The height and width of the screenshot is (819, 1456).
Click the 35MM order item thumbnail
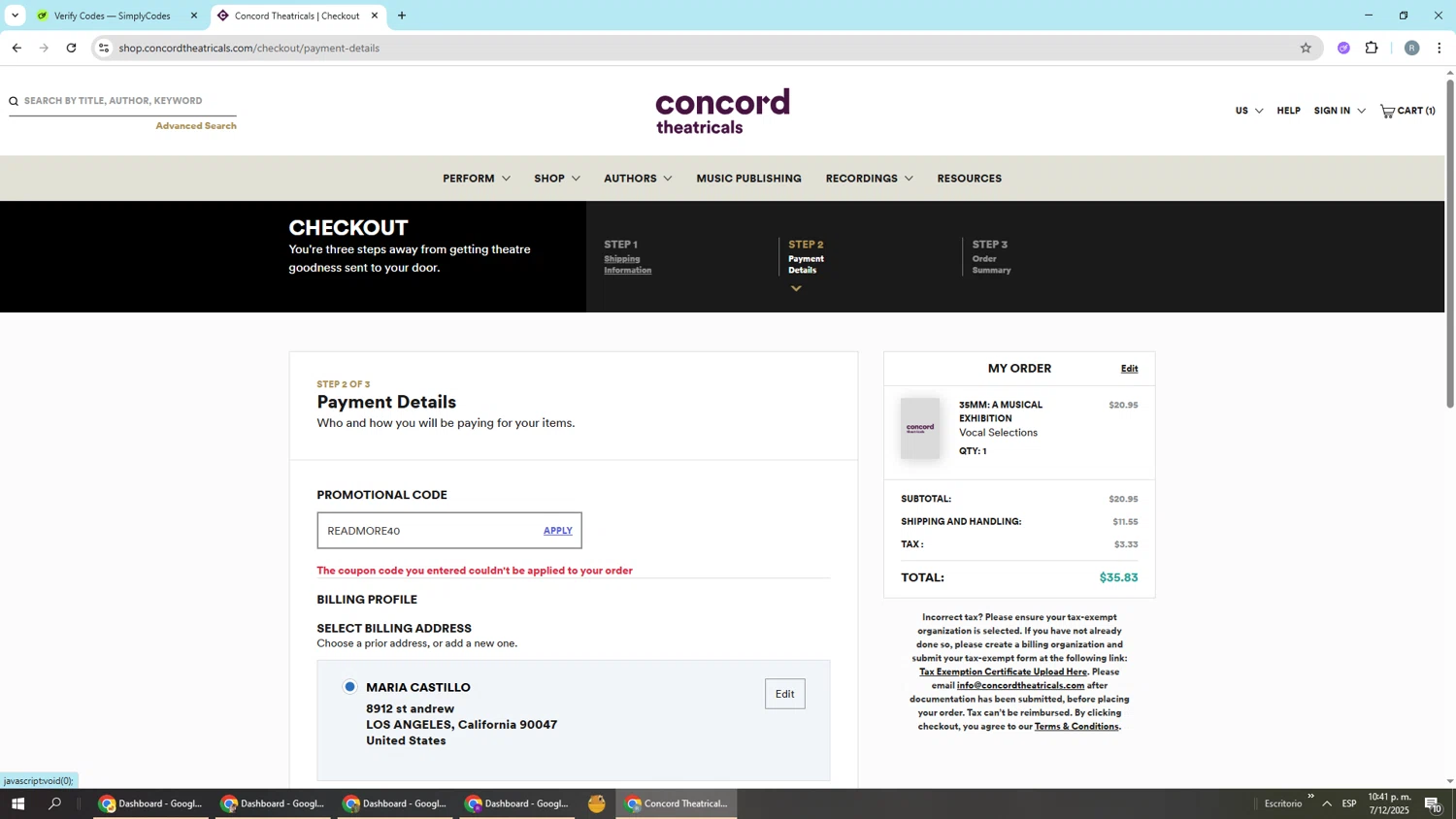[x=919, y=428]
